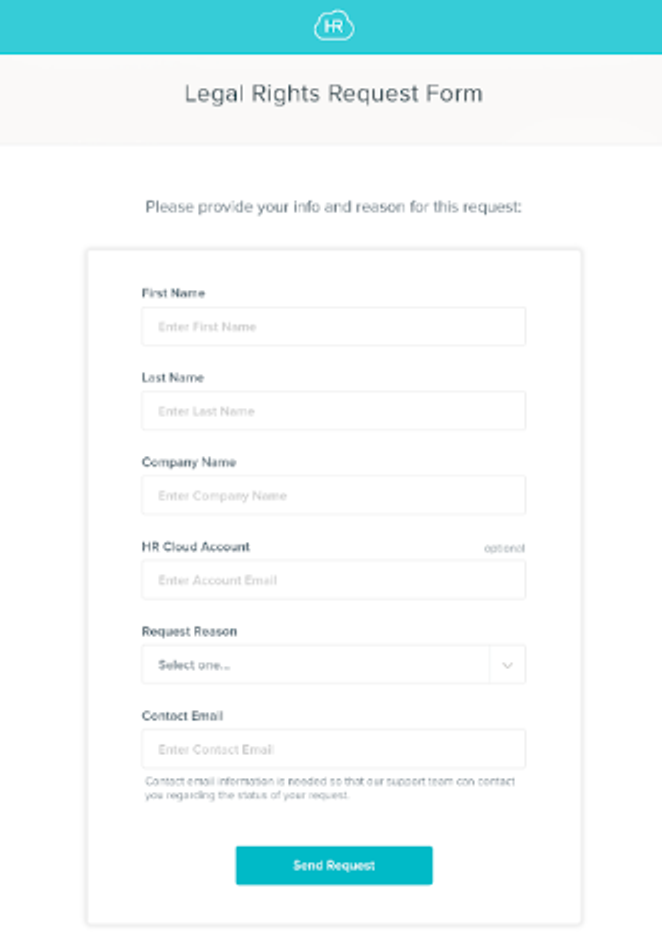Click the First Name label
The height and width of the screenshot is (934, 662).
pyautogui.click(x=173, y=293)
